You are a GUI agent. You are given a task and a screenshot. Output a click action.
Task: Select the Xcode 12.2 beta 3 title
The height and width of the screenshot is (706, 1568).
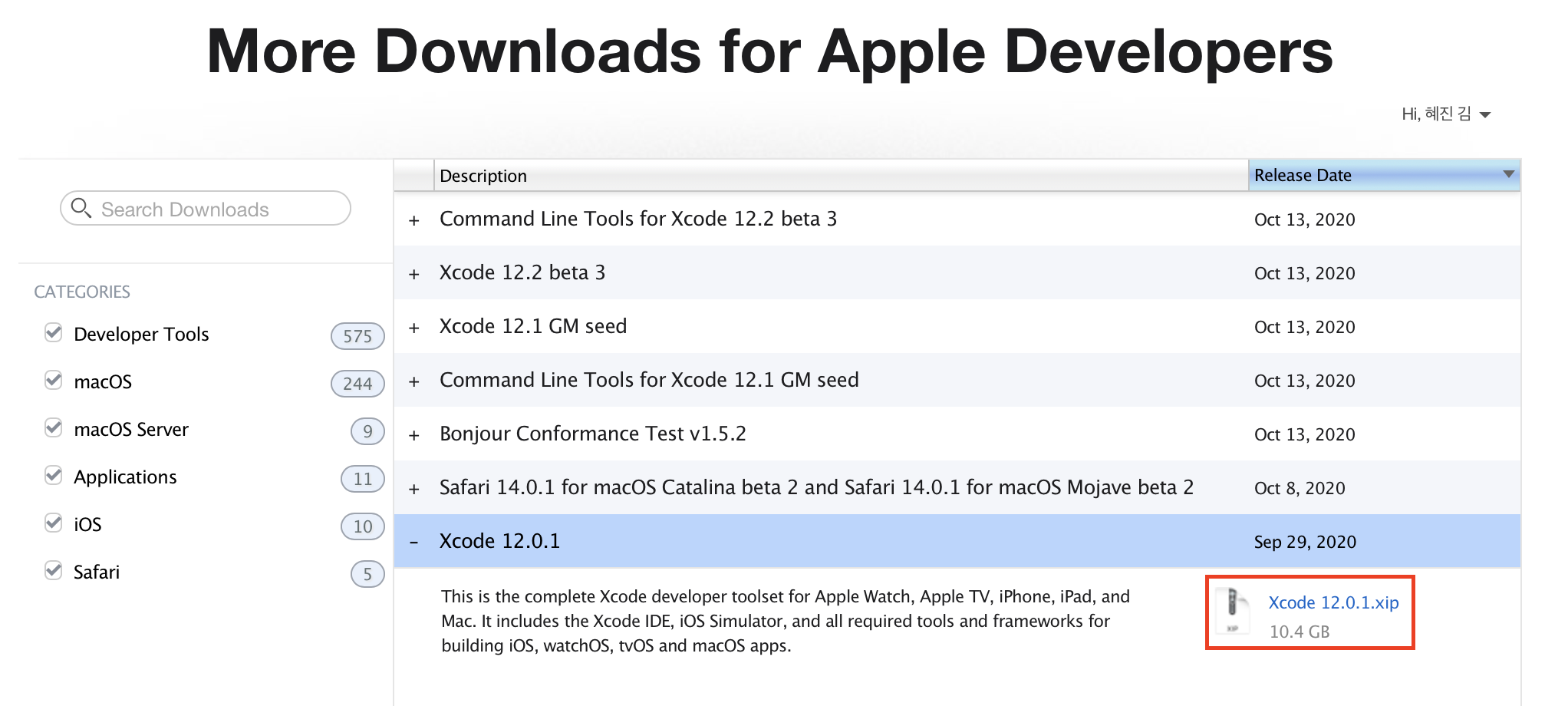pos(522,272)
